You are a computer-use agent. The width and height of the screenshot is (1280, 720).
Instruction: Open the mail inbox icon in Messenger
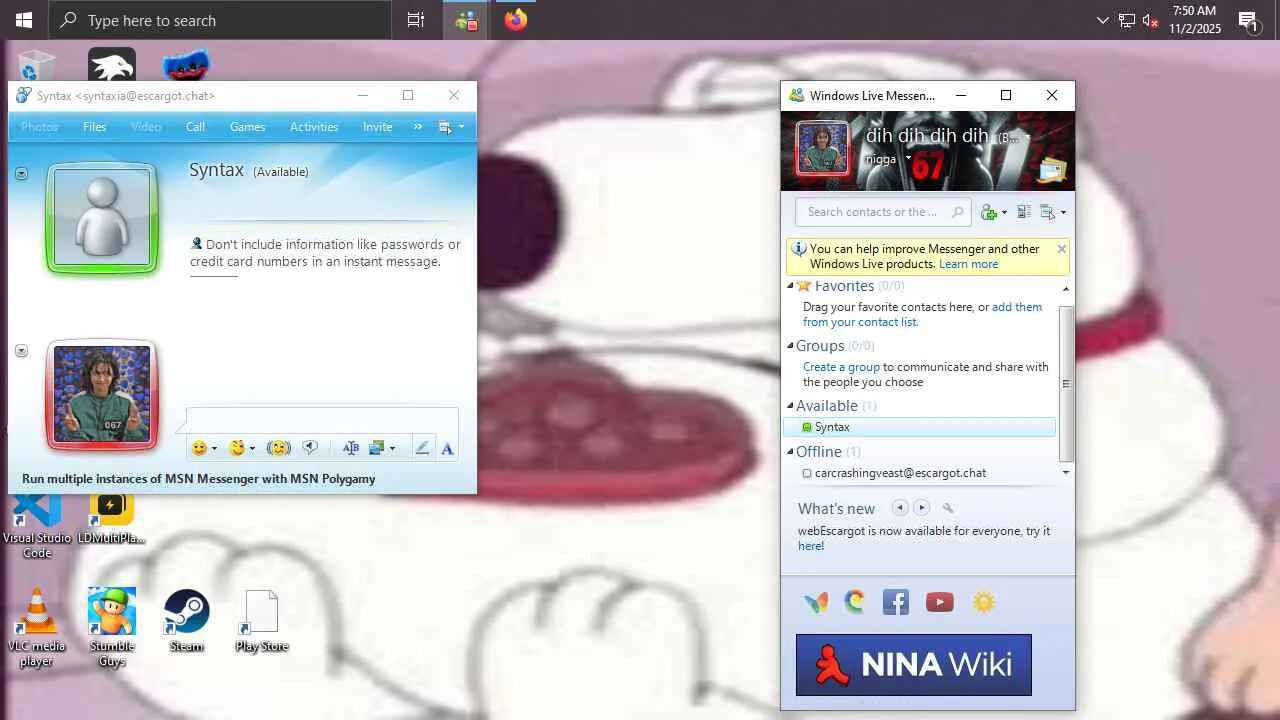coord(1051,170)
